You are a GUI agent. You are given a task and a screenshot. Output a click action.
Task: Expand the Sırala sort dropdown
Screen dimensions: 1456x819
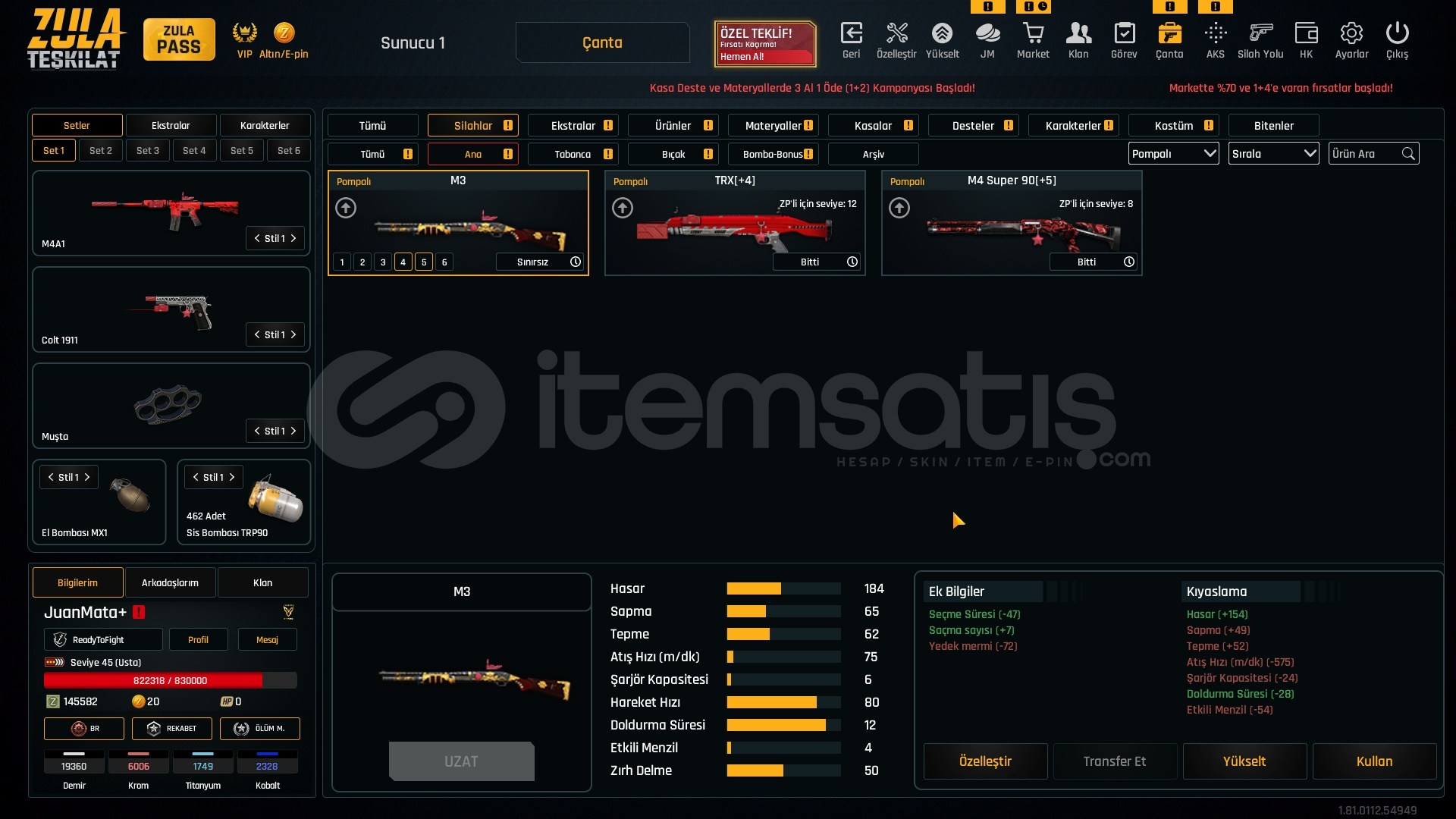[1273, 154]
